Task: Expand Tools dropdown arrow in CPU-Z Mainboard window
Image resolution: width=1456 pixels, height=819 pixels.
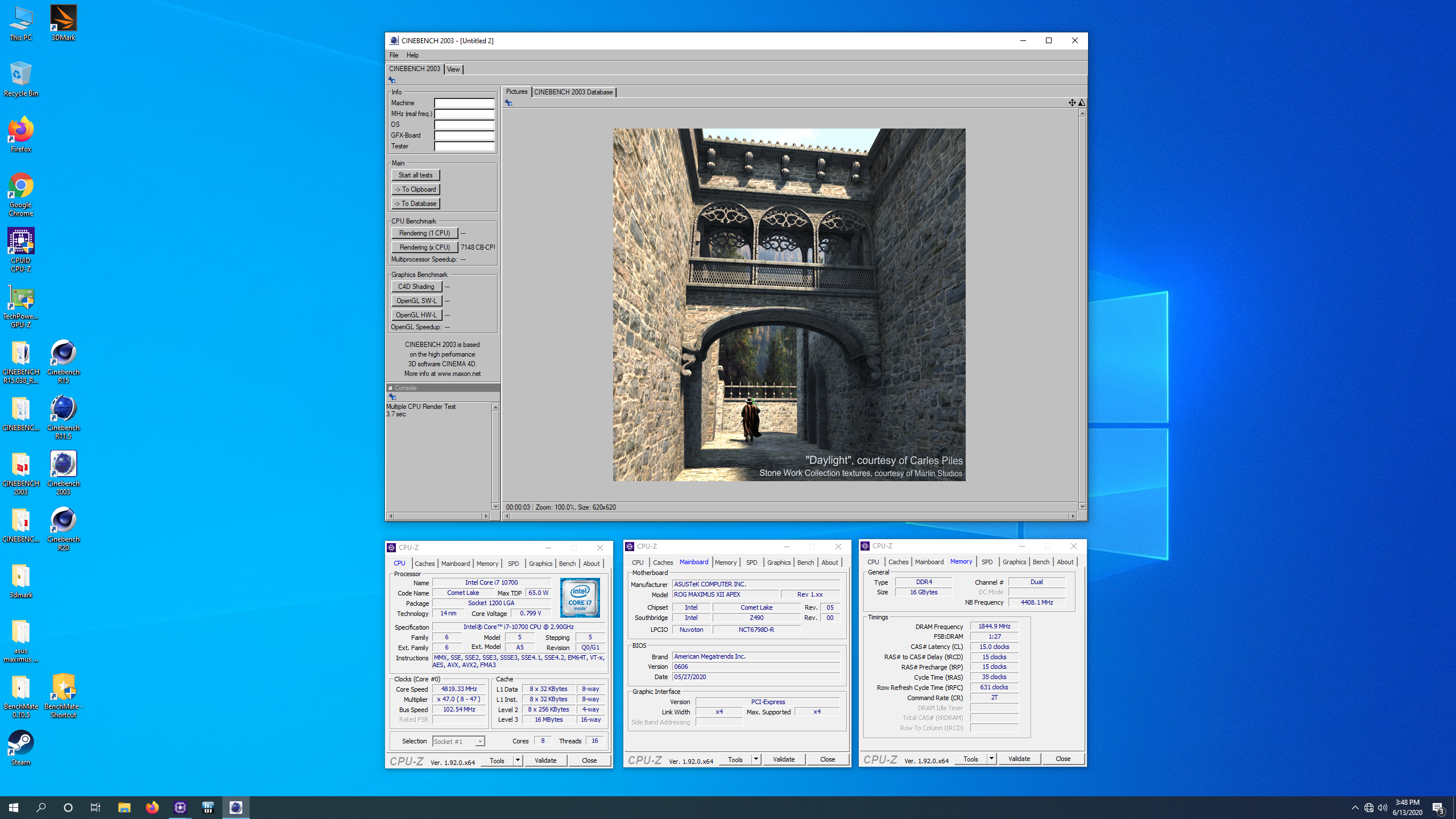Action: coord(756,759)
